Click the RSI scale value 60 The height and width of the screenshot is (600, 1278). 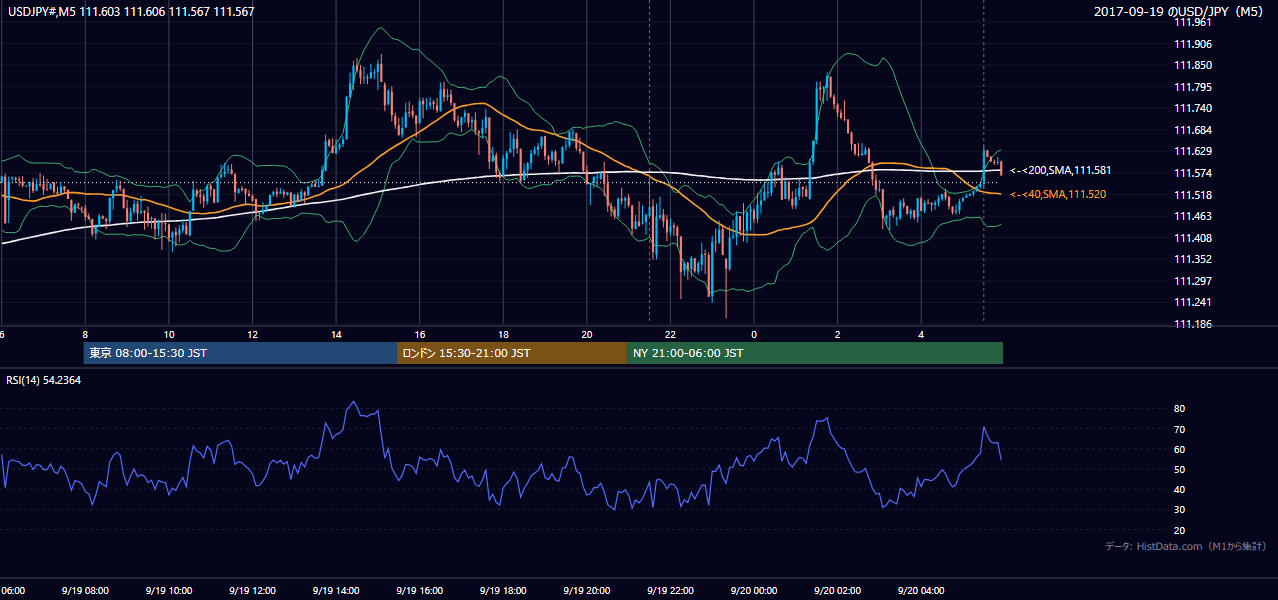[x=1180, y=449]
